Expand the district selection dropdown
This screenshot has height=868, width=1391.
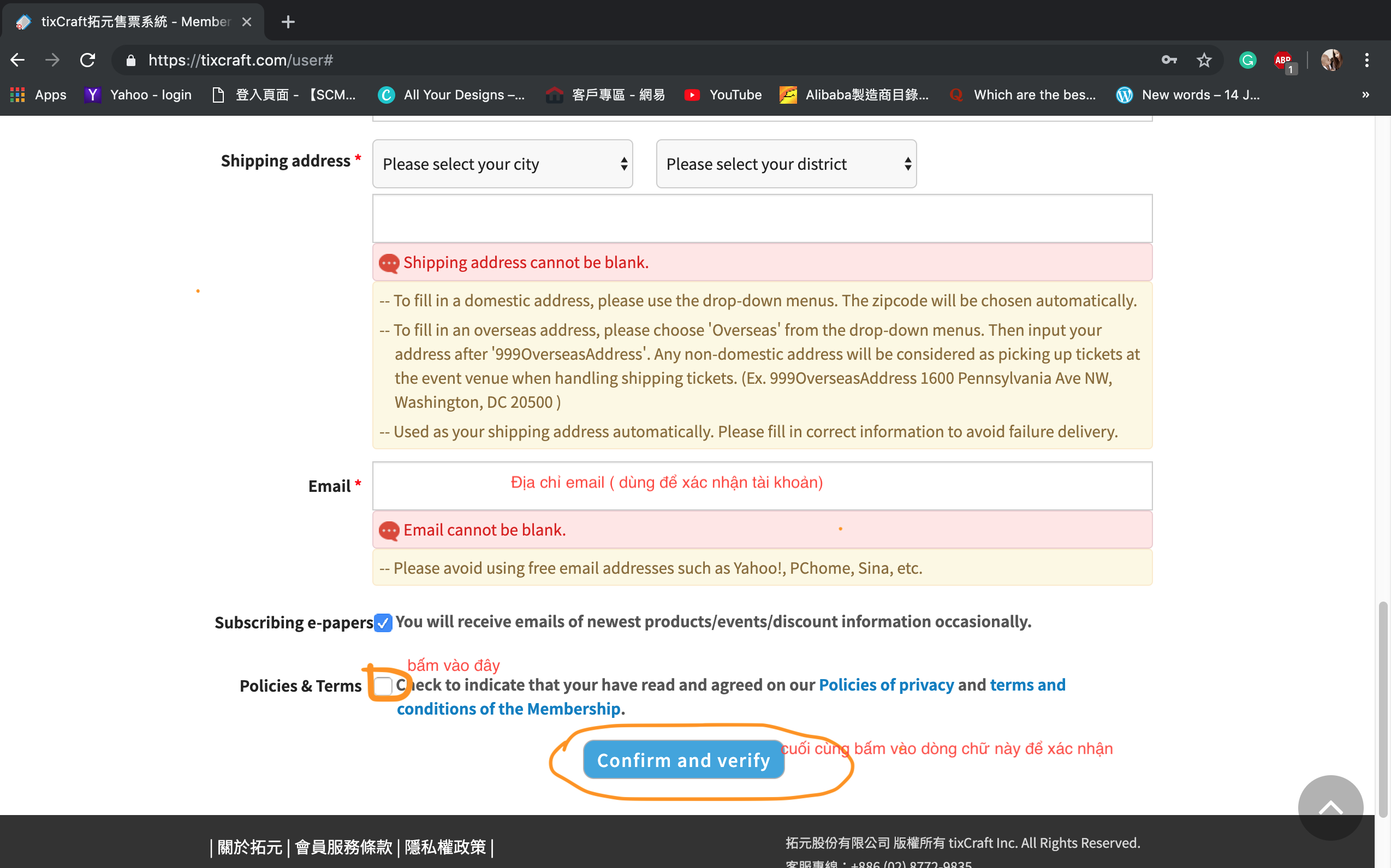point(786,164)
